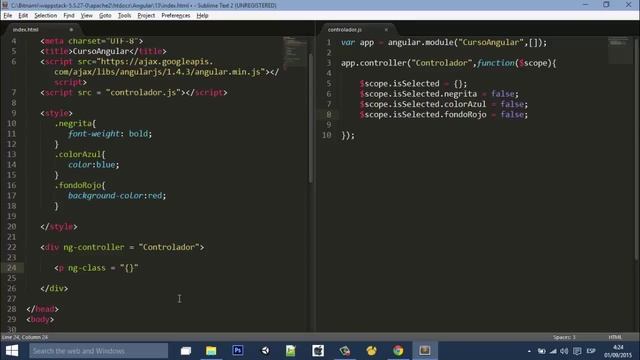The height and width of the screenshot is (360, 640).
Task: Open the green notepad app on taskbar
Action: tap(291, 351)
